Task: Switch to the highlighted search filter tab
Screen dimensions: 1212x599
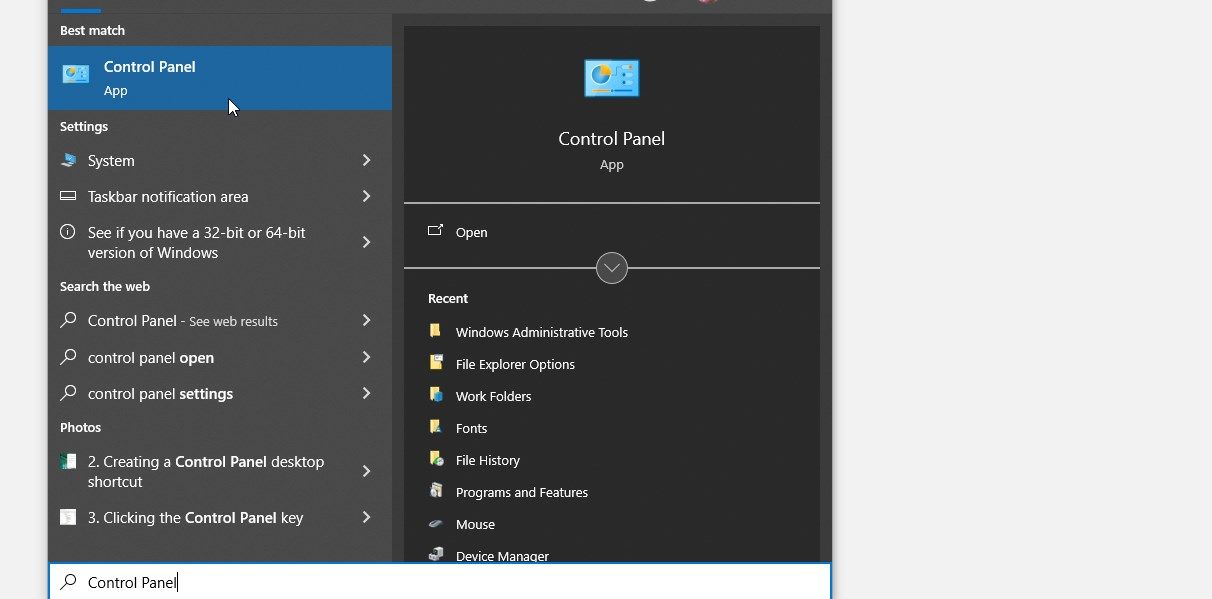Action: 80,8
